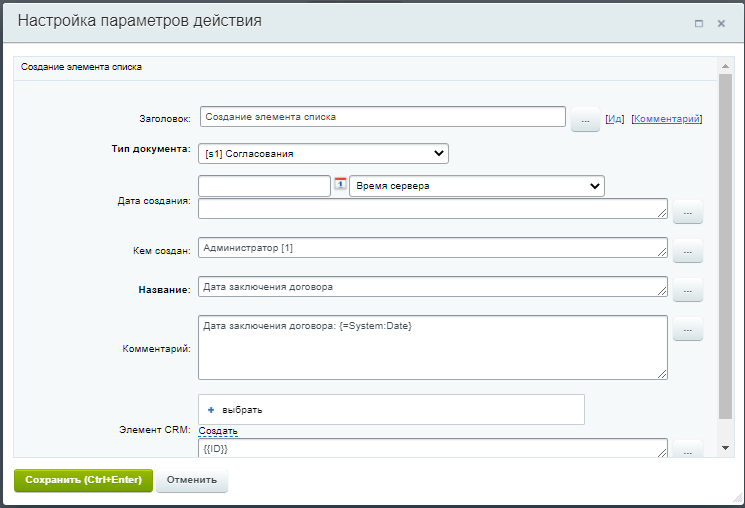The height and width of the screenshot is (508, 745).
Task: Click the dialog resize grip corner
Action: pos(737,498)
